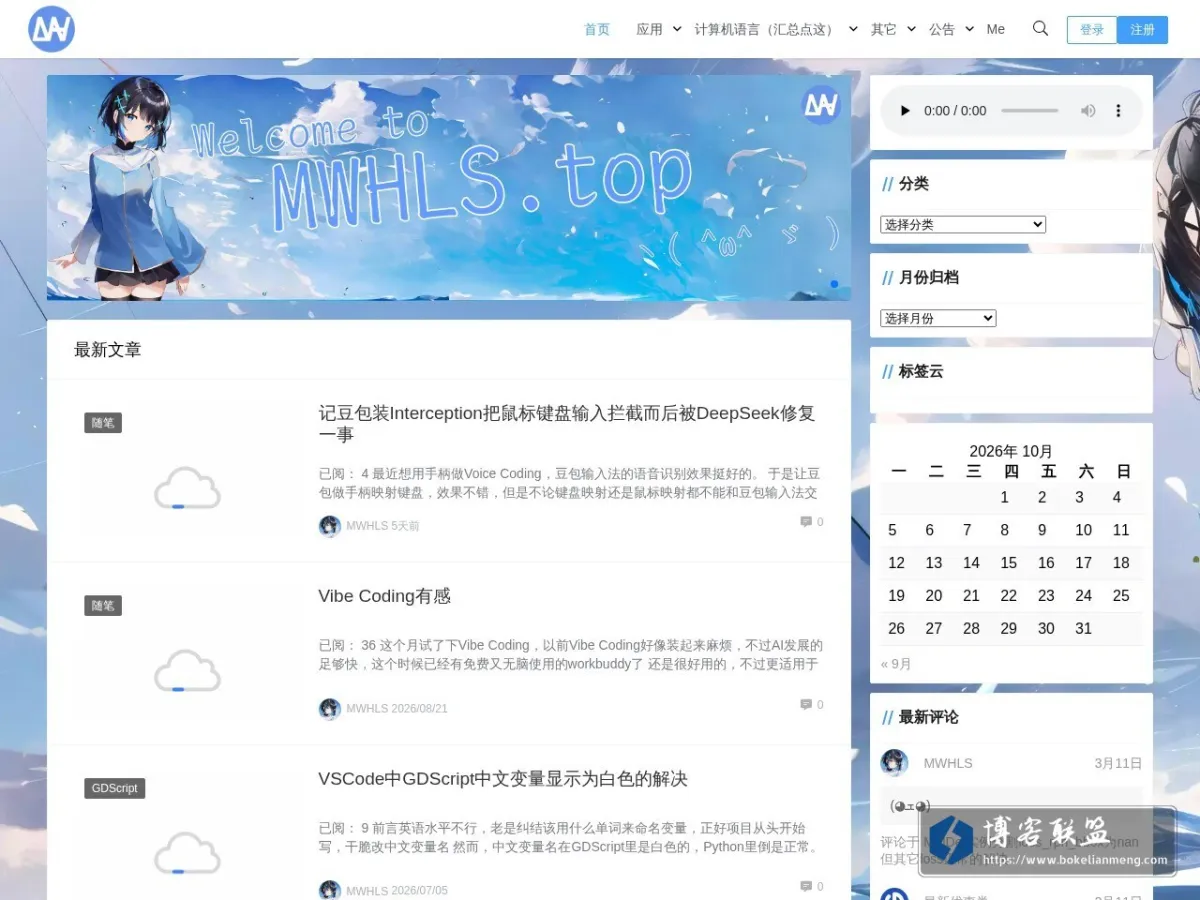Open the 豆包 article thumbnail placeholder

point(187,488)
